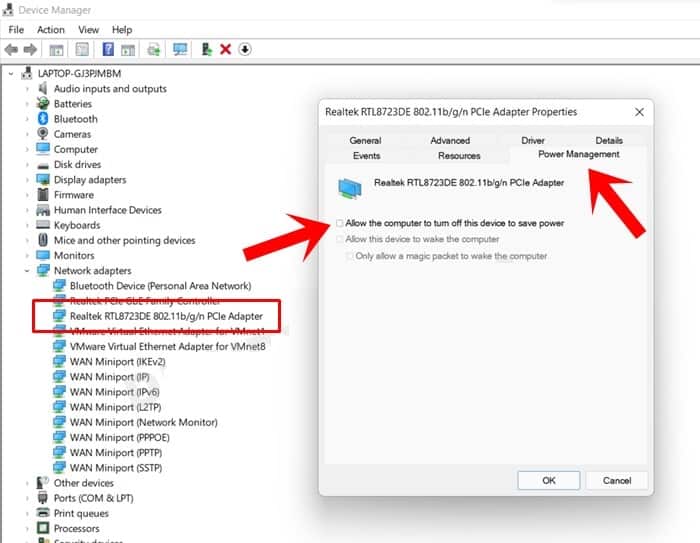Switch to the Details tab
The height and width of the screenshot is (543, 700).
click(609, 140)
